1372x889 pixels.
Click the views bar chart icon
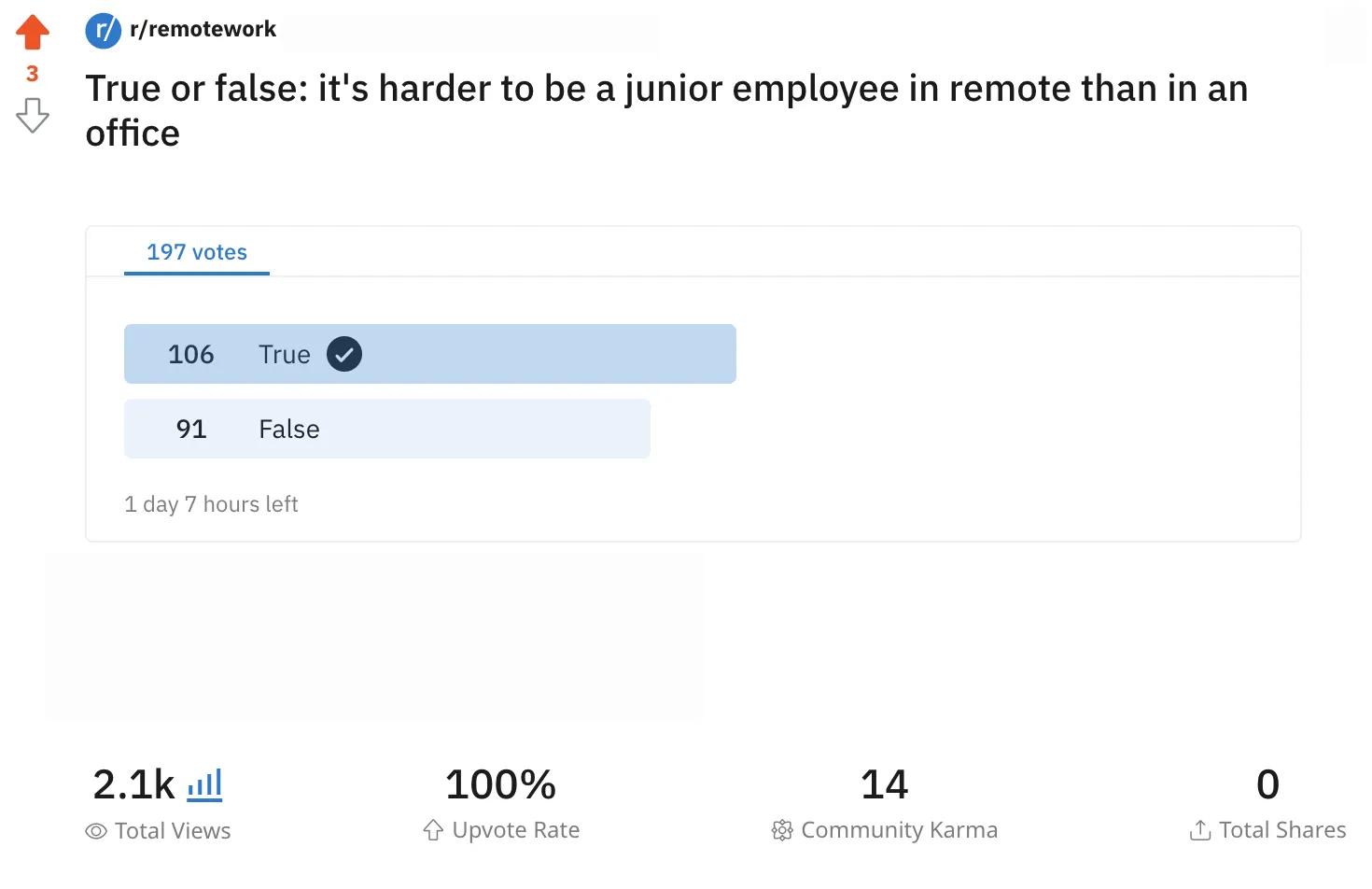point(205,784)
